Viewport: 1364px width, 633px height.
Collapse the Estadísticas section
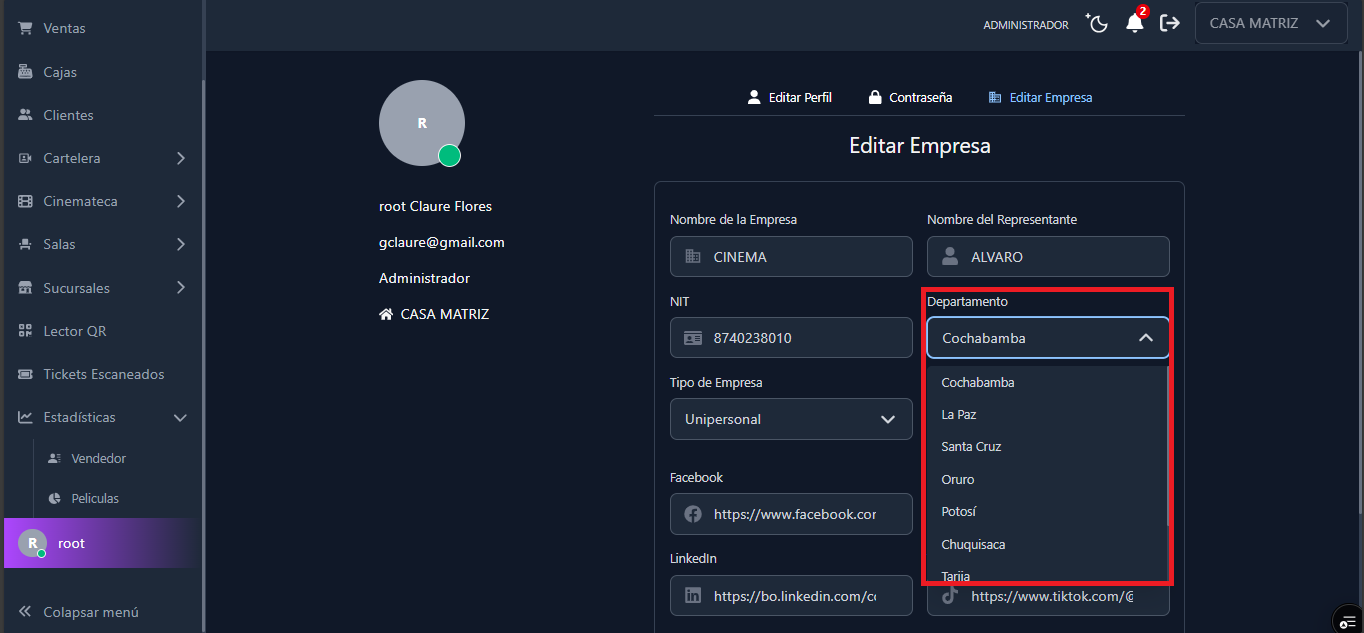point(180,417)
